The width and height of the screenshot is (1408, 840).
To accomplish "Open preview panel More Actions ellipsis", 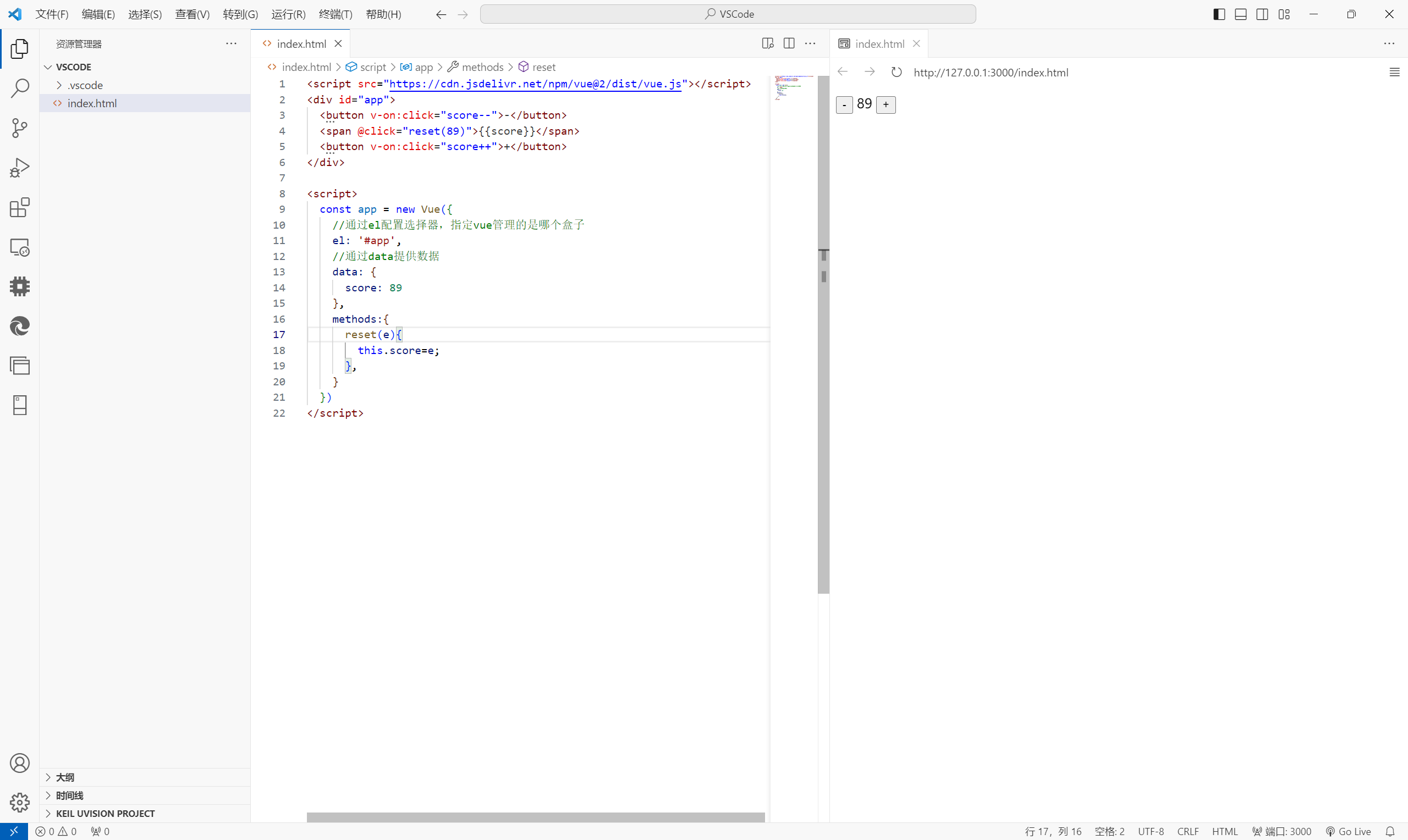I will click(x=1389, y=43).
